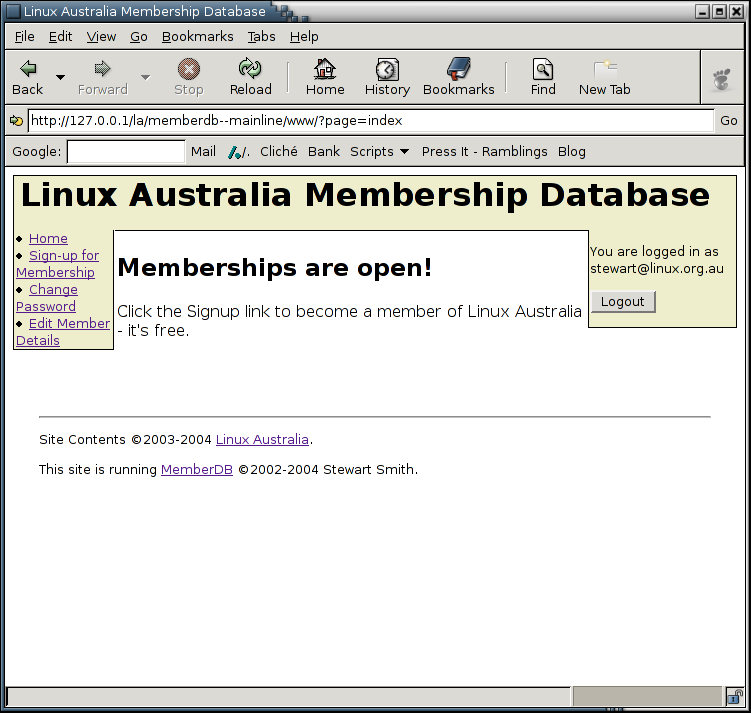Open the window menu icon in title bar
Screen dimensions: 751x713
[x=13, y=11]
